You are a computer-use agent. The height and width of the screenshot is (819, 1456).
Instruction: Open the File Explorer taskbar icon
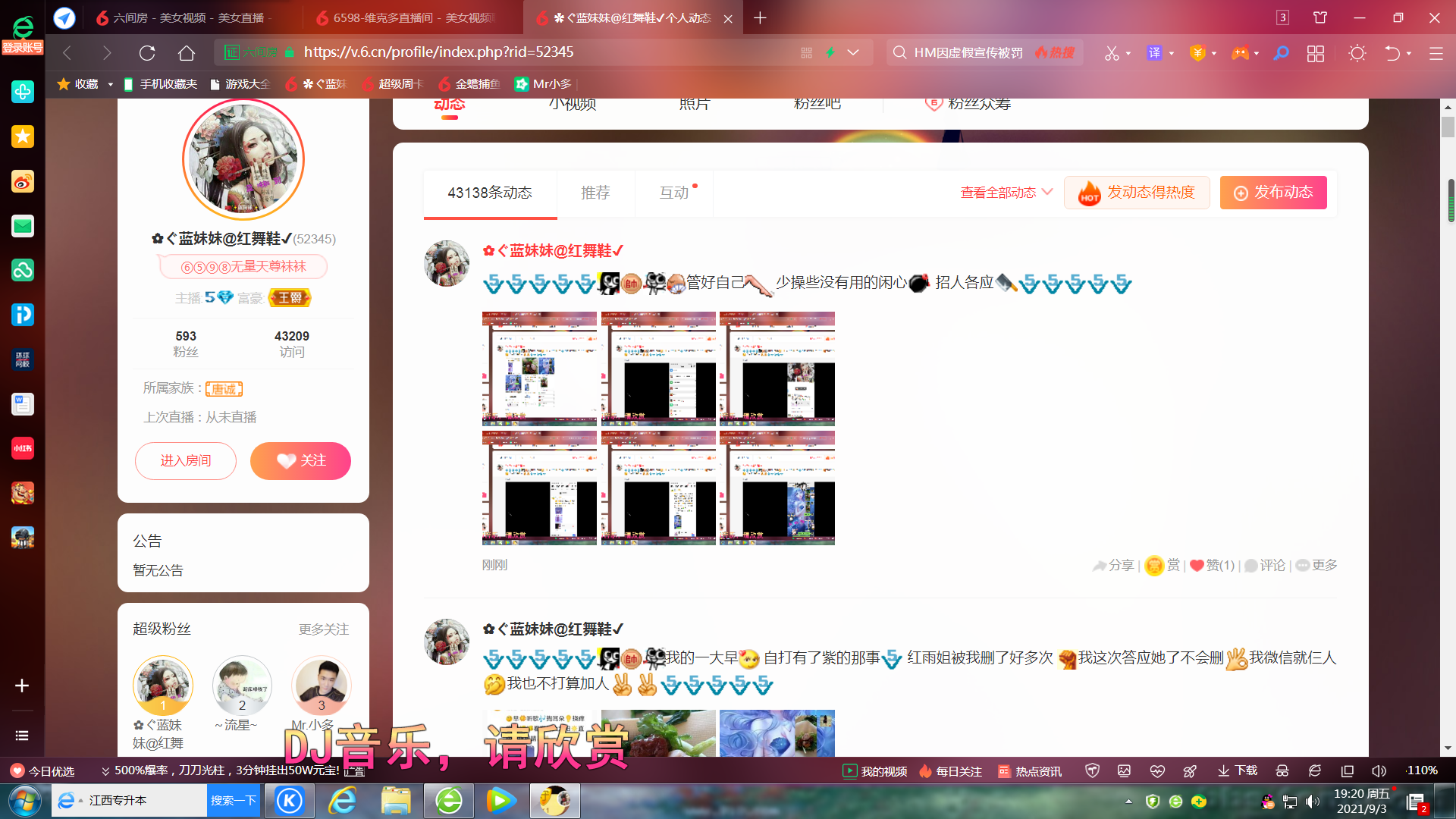[396, 801]
